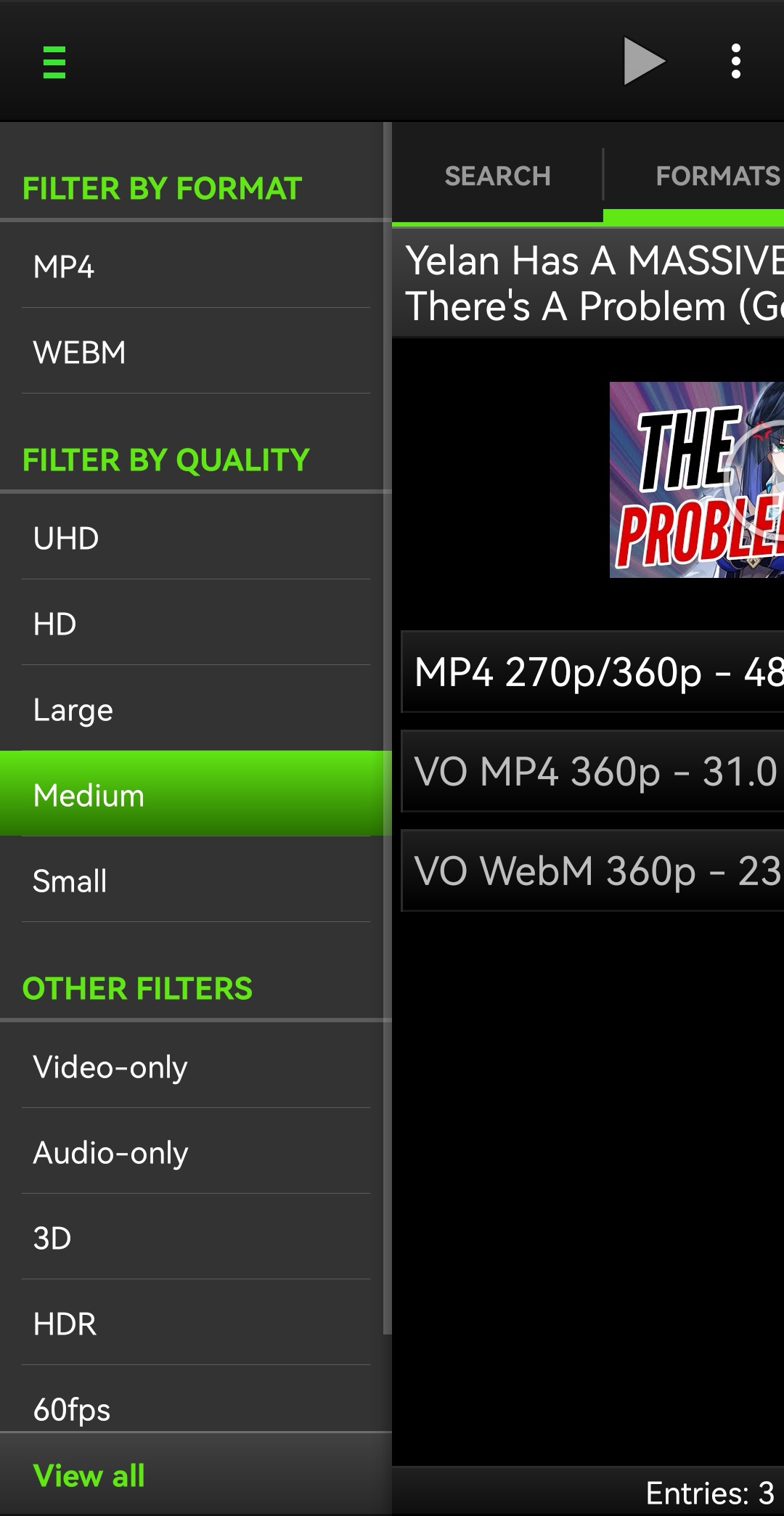
Task: Tap the play arrow icon
Action: click(644, 62)
